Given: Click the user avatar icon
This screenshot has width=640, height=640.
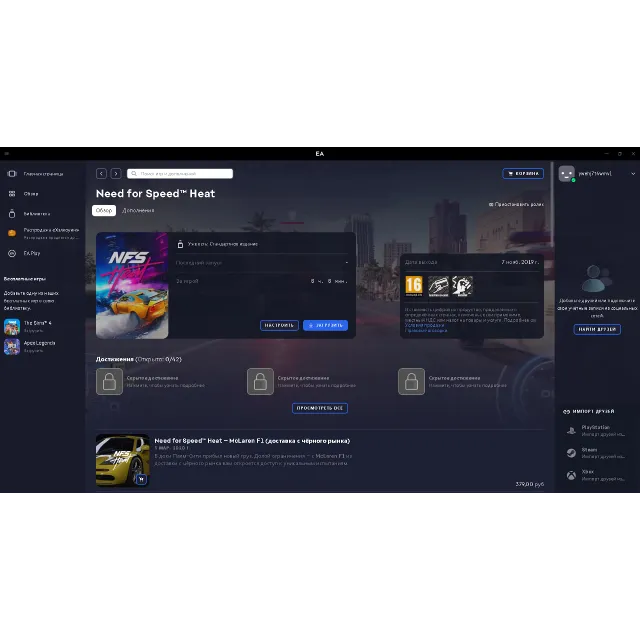Looking at the screenshot, I should [567, 173].
